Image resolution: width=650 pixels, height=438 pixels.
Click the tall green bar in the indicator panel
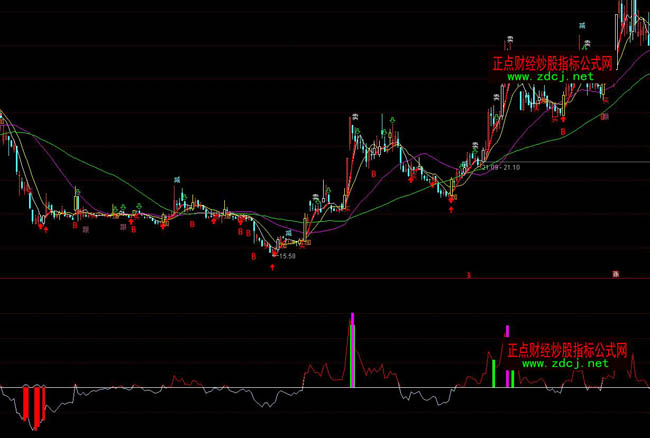pyautogui.click(x=493, y=372)
